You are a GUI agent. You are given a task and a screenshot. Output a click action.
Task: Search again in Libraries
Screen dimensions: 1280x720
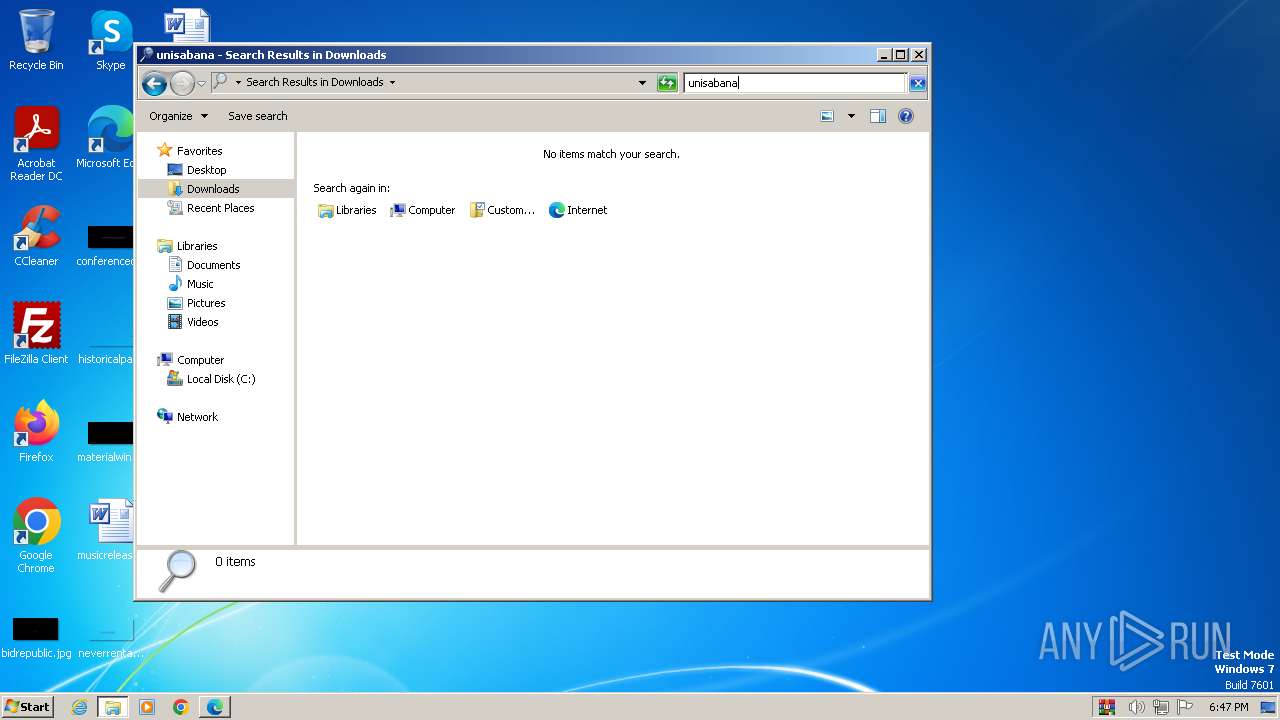click(347, 210)
